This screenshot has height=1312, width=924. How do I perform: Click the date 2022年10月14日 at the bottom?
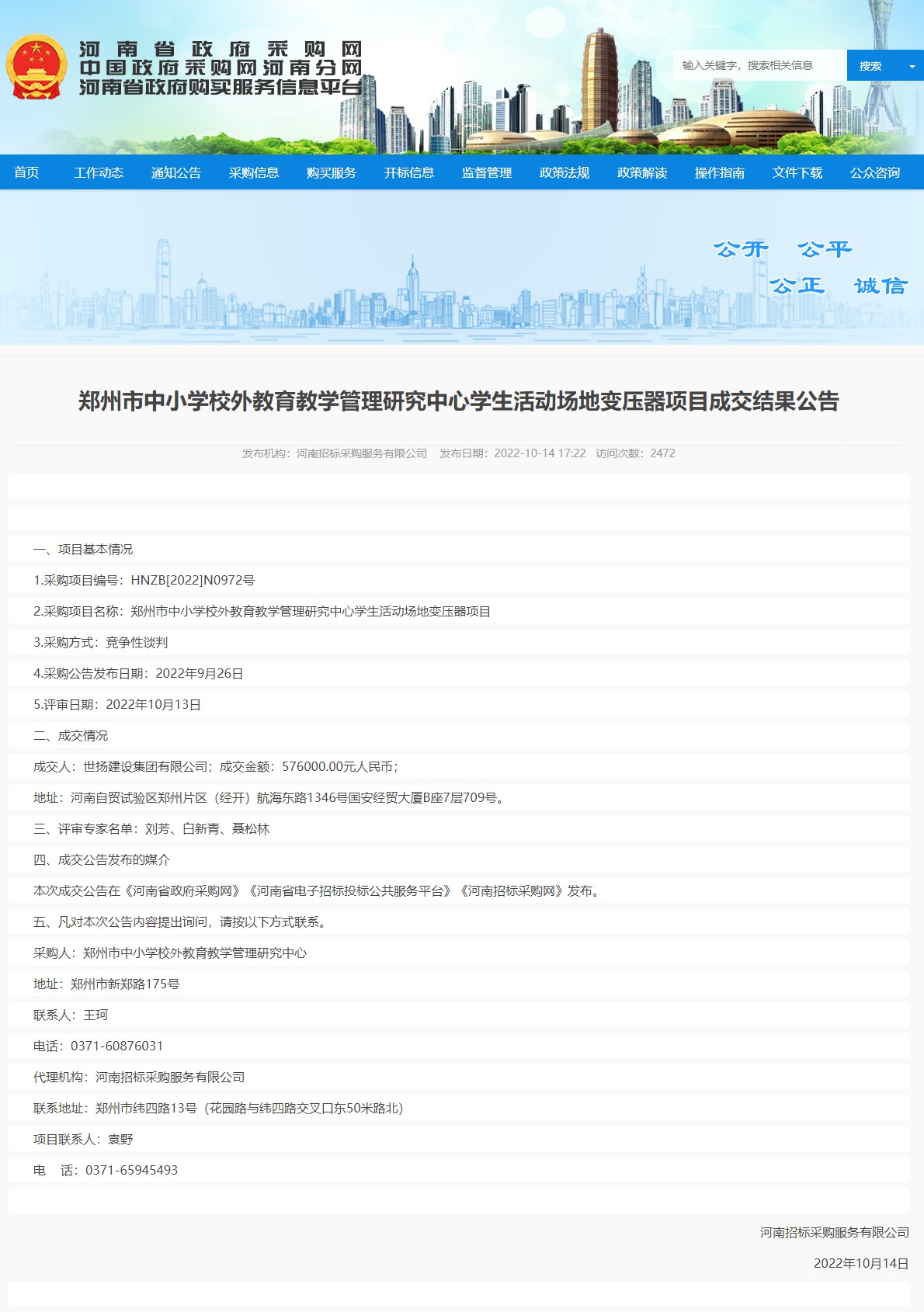(x=861, y=1263)
